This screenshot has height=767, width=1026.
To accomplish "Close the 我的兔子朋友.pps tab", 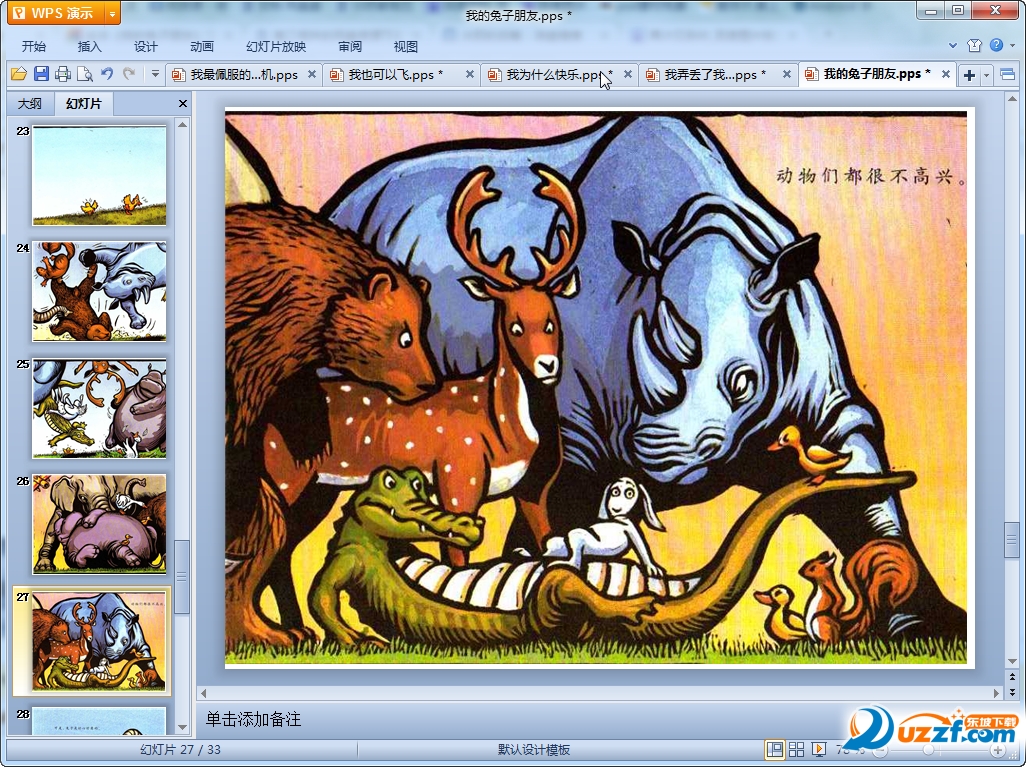I will (946, 75).
